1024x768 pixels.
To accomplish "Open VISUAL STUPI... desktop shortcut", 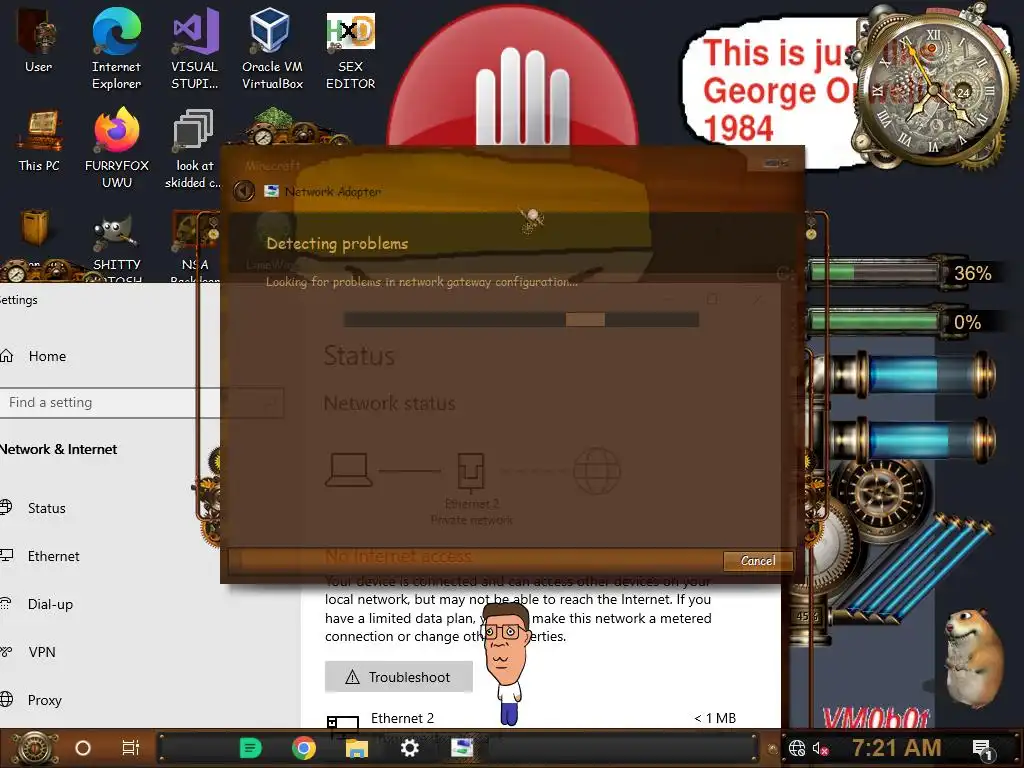I will click(x=195, y=49).
